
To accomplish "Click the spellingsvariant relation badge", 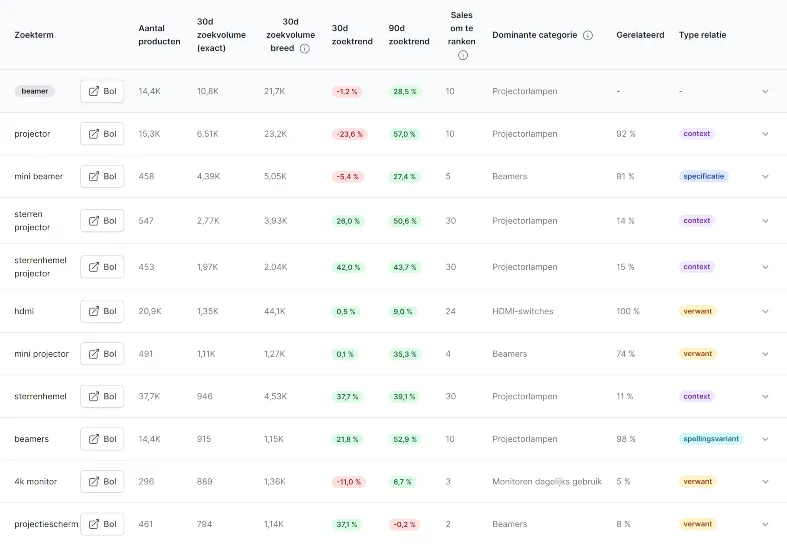I will tap(711, 439).
